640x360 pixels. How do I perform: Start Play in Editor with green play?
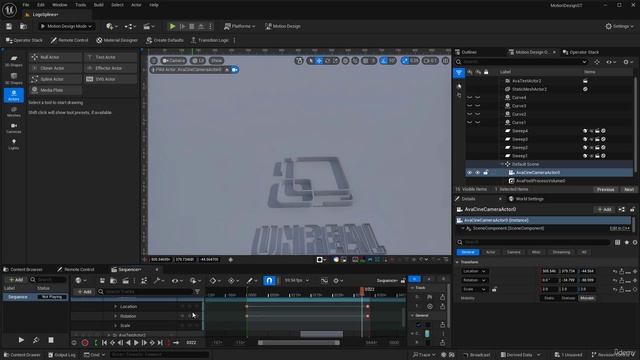[x=172, y=26]
